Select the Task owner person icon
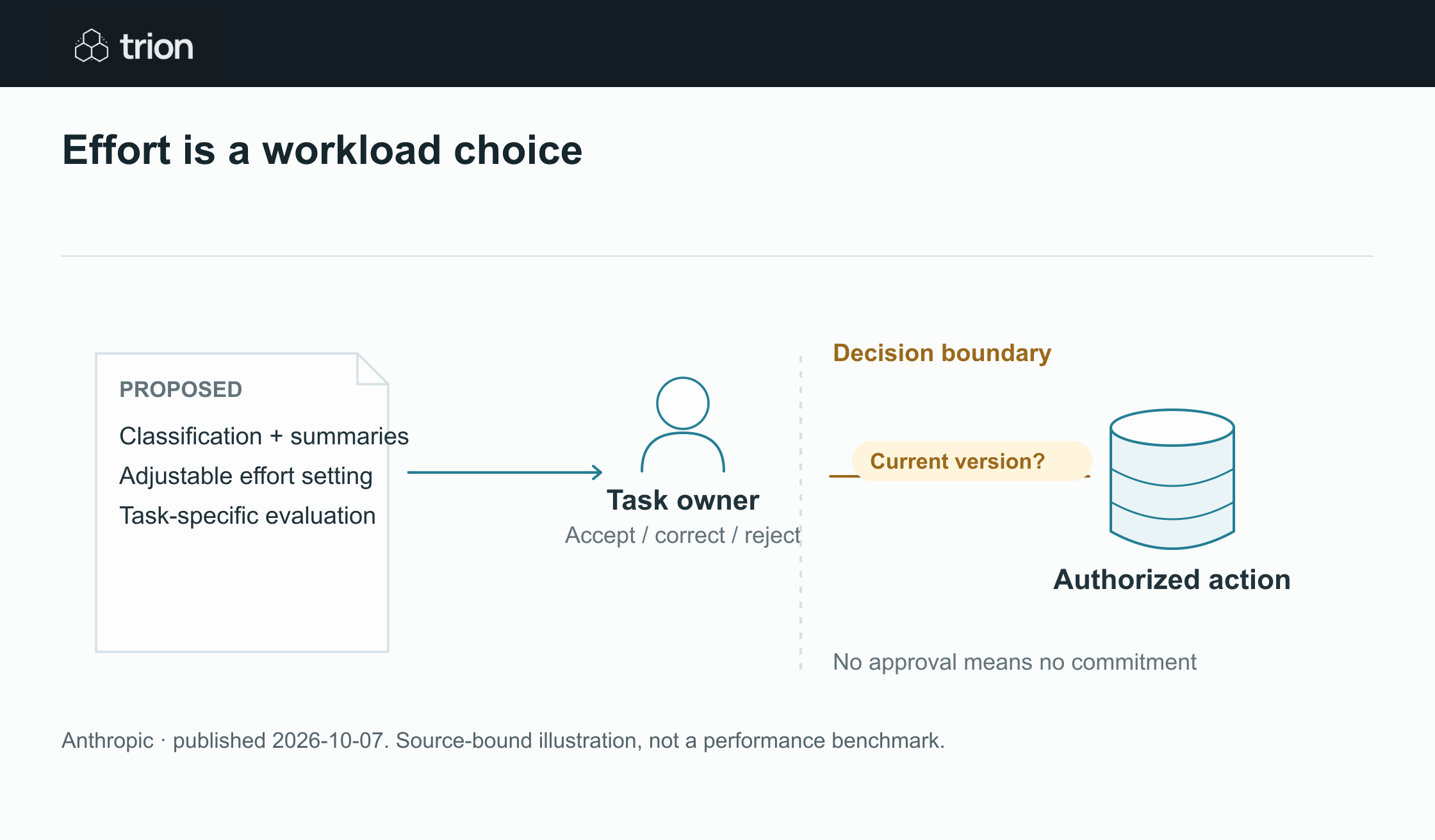The height and width of the screenshot is (840, 1435). 683,424
